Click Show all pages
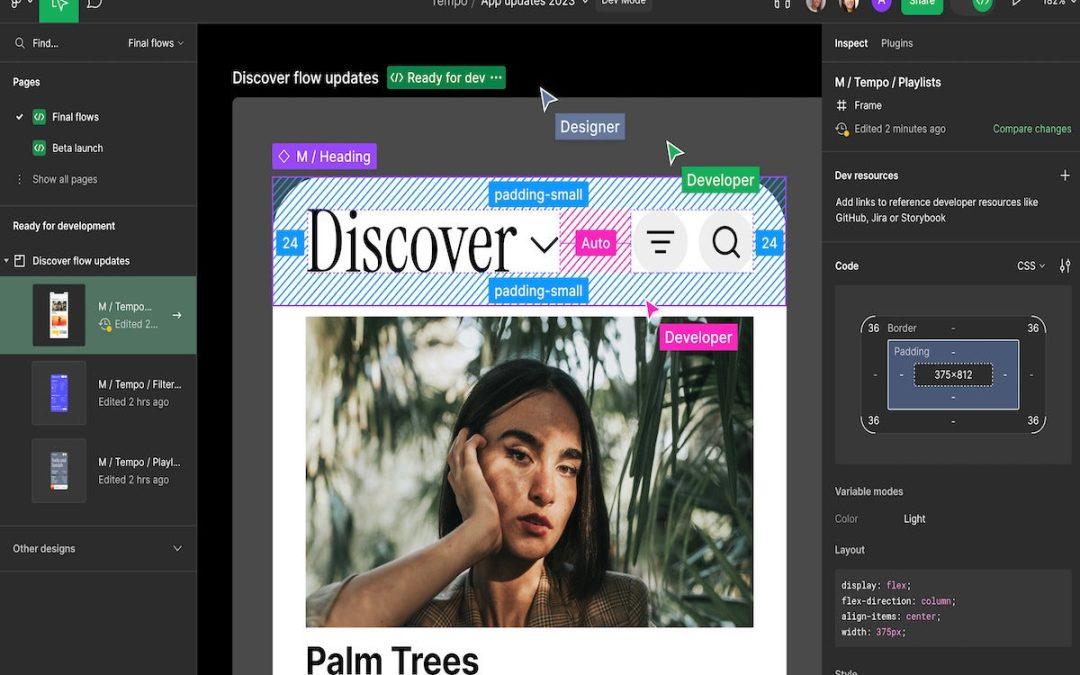 (64, 180)
